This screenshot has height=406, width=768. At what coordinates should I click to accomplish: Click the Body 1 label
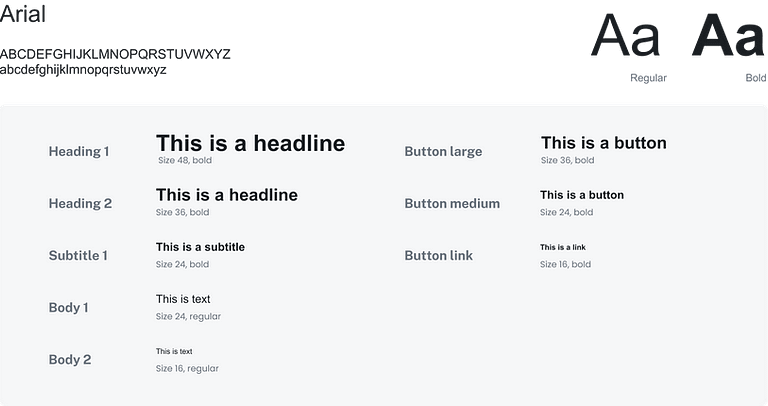pyautogui.click(x=68, y=308)
